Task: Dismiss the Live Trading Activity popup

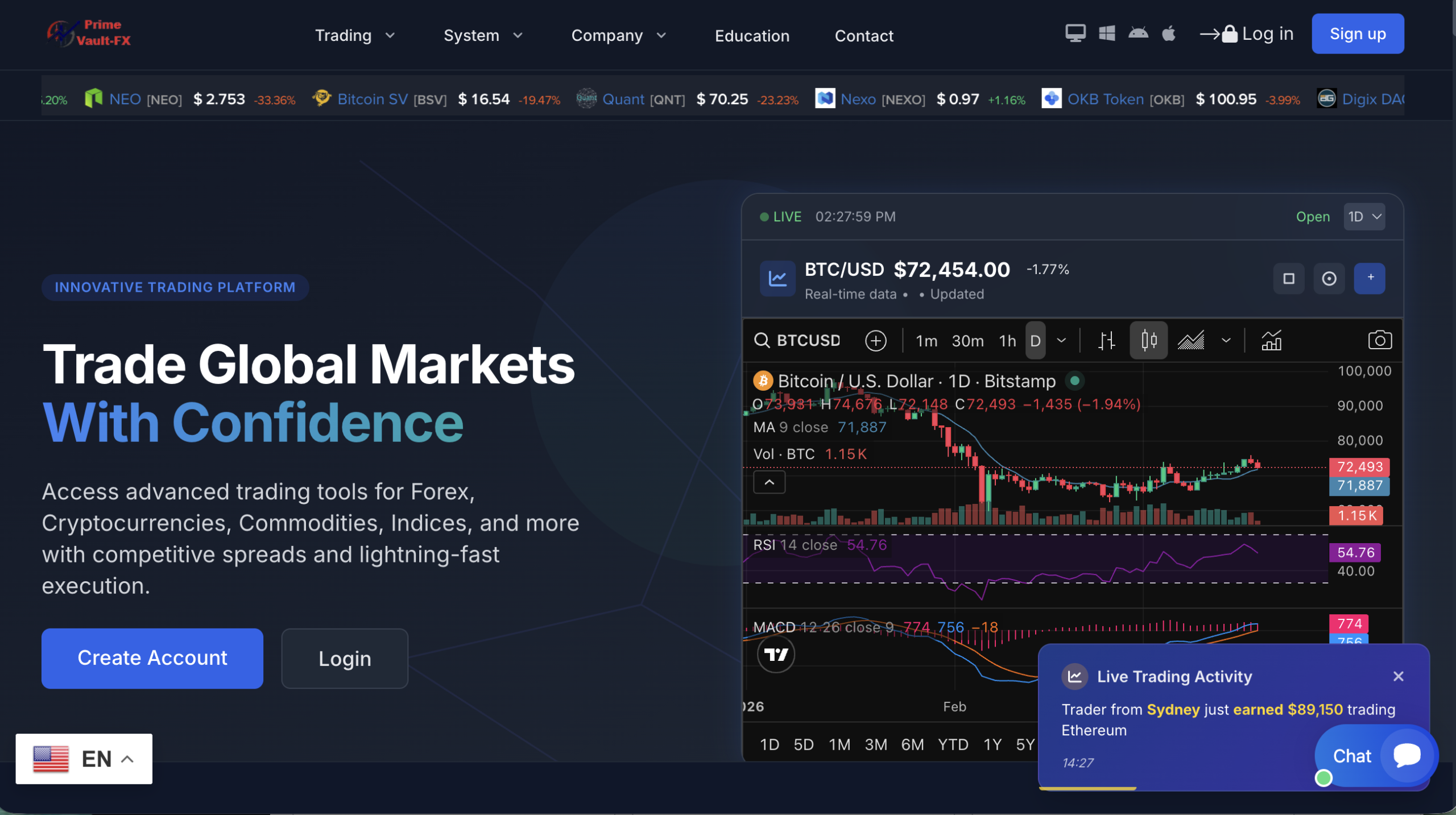Action: click(x=1399, y=676)
